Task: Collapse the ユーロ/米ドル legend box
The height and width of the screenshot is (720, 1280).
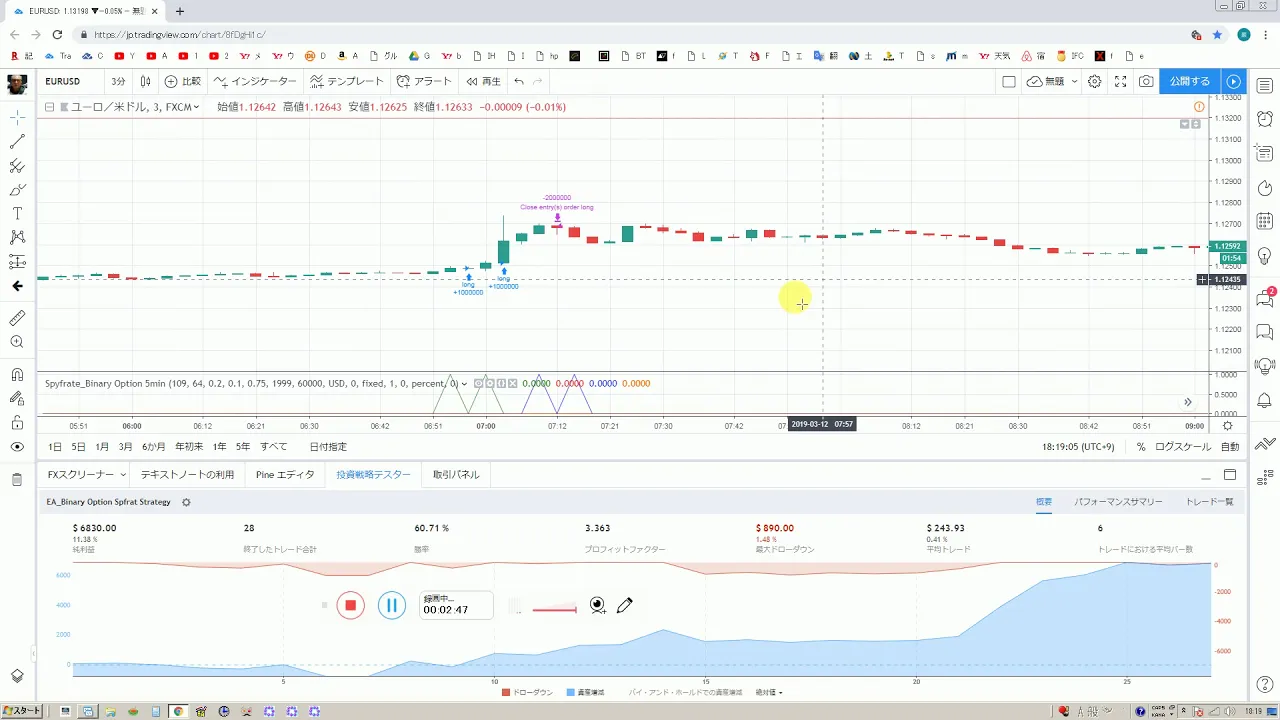Action: tap(49, 107)
